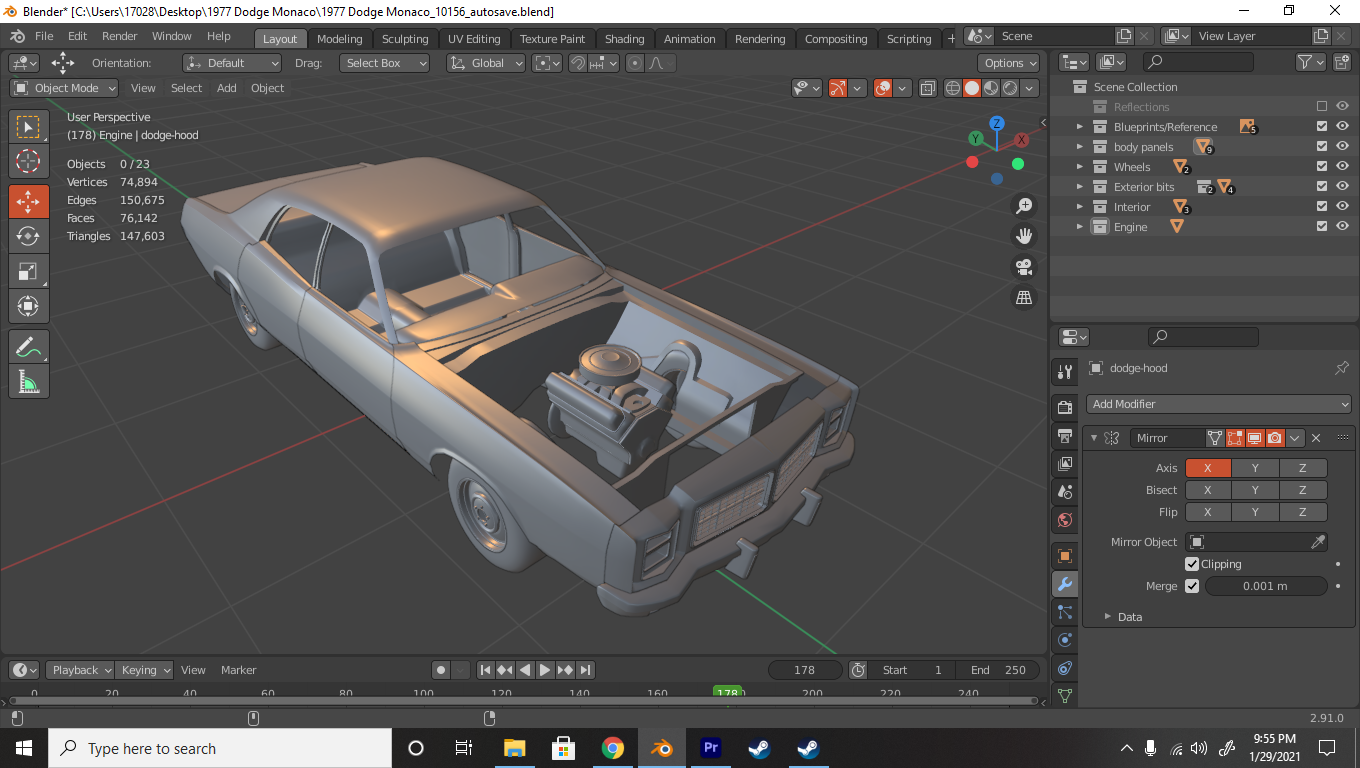Image resolution: width=1360 pixels, height=768 pixels.
Task: Open the Render menu
Action: [120, 36]
